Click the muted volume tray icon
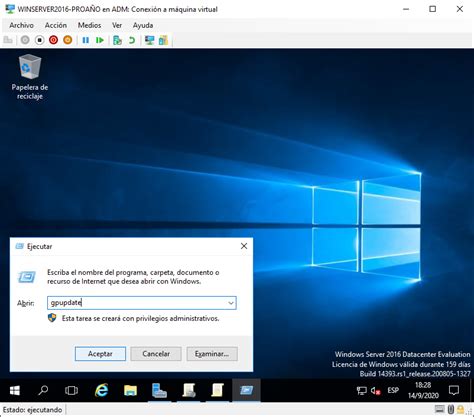This screenshot has width=474, height=417. 376,390
